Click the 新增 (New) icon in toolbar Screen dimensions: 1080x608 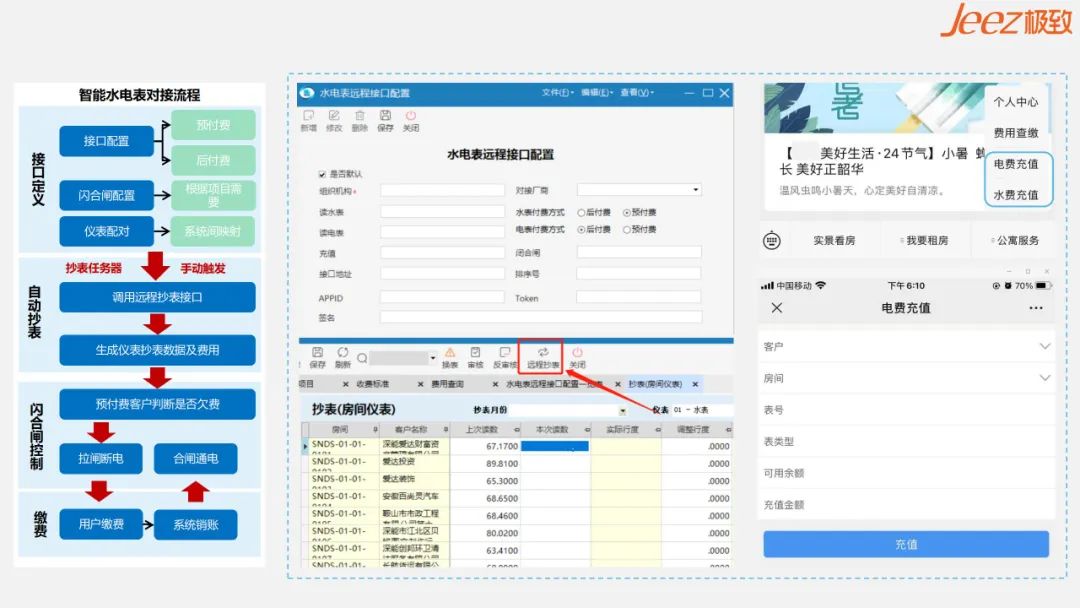coord(307,120)
